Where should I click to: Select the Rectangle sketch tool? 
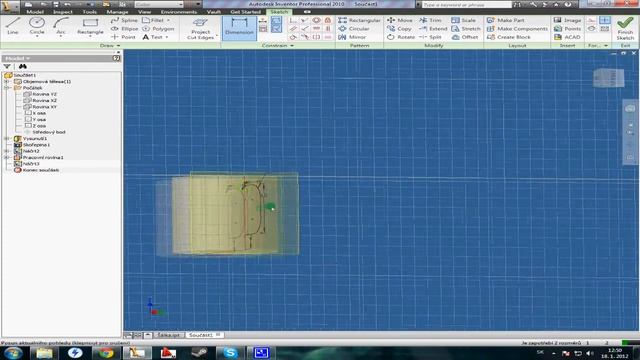pos(90,26)
